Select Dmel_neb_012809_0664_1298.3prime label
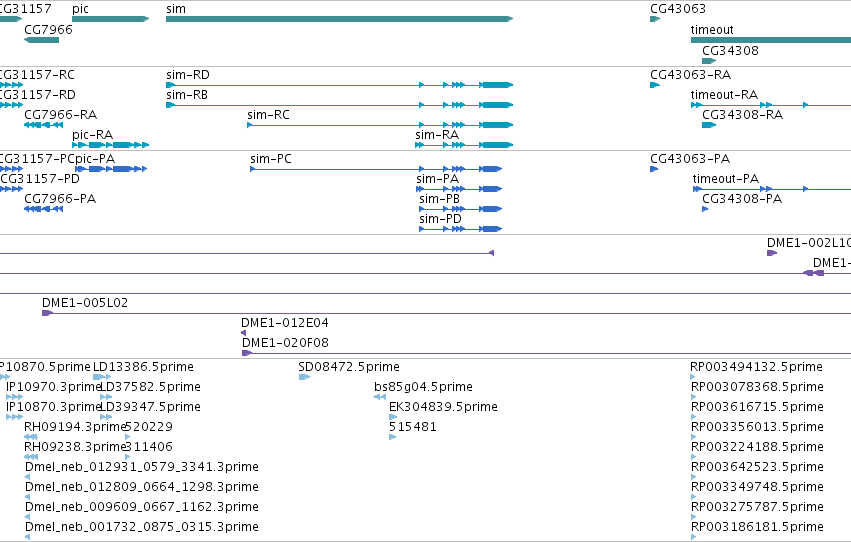The width and height of the screenshot is (851, 542). pyautogui.click(x=142, y=487)
